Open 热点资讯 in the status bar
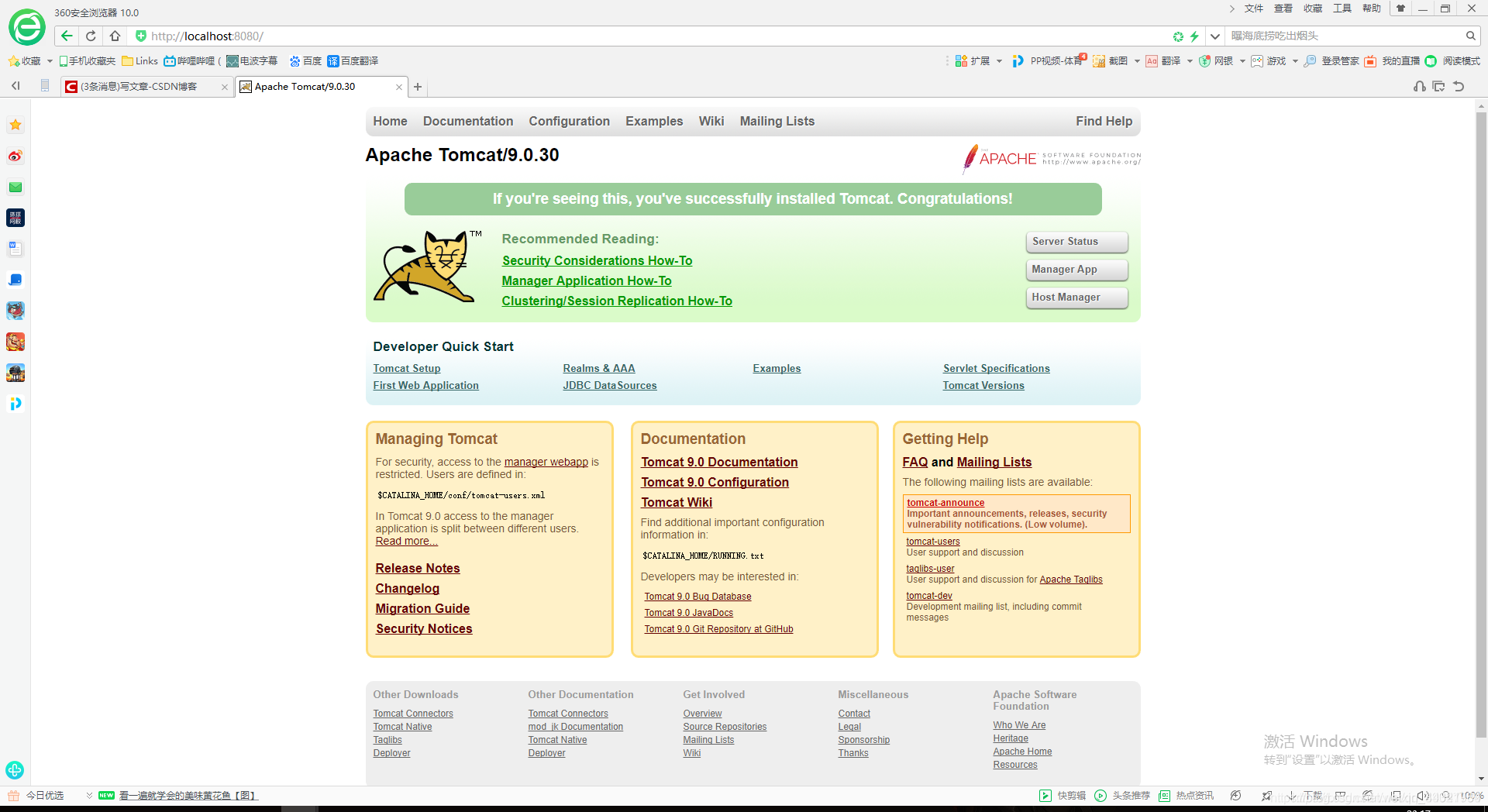 1187,796
